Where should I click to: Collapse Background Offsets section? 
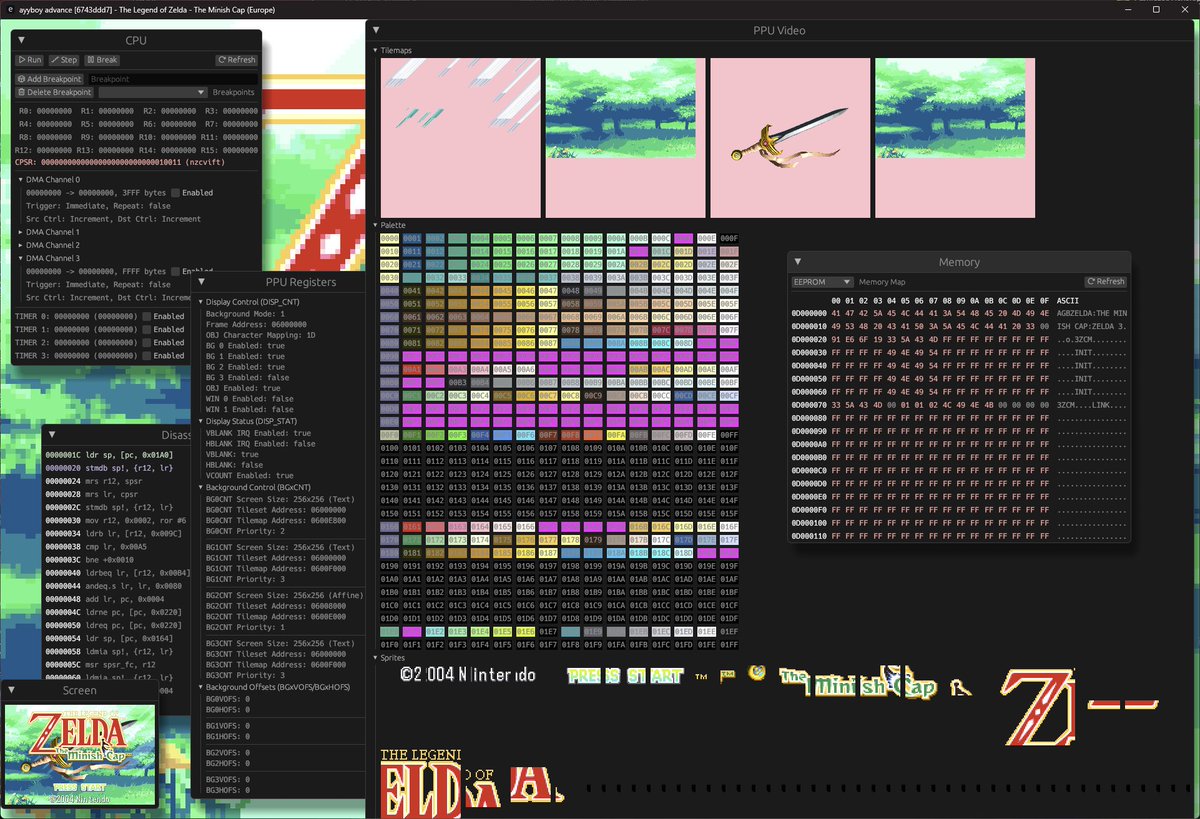click(200, 687)
